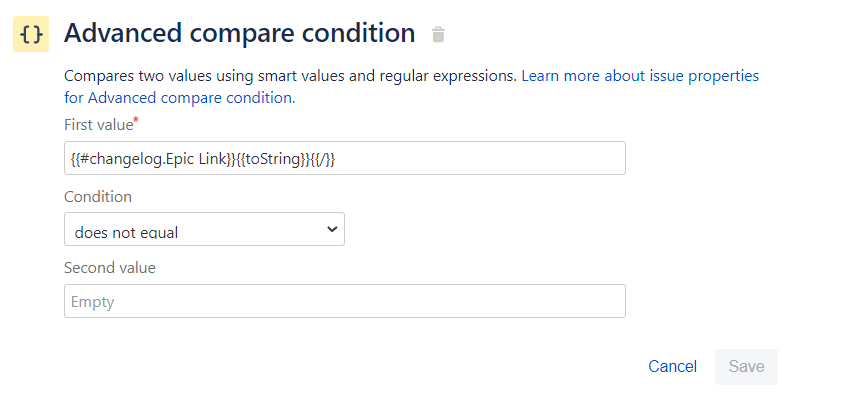
Task: Focus the Second value field showing 'Empty'
Action: pyautogui.click(x=344, y=301)
